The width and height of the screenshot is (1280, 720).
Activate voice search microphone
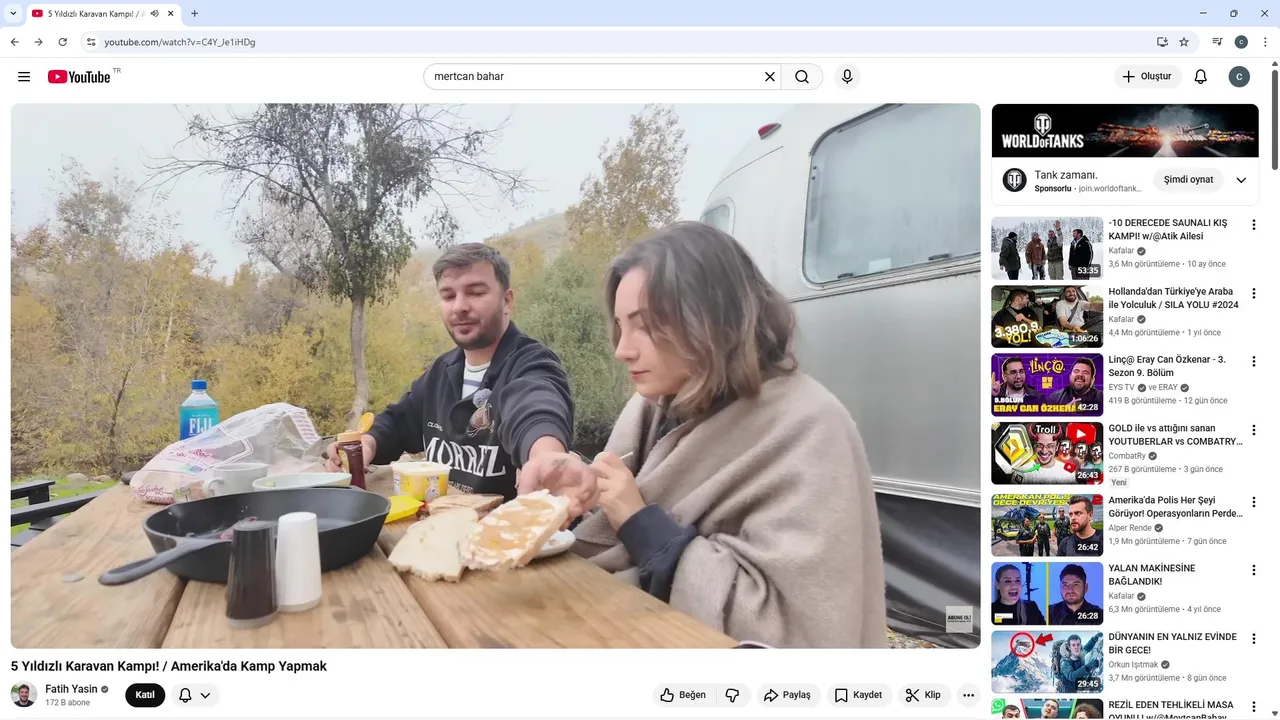tap(847, 77)
